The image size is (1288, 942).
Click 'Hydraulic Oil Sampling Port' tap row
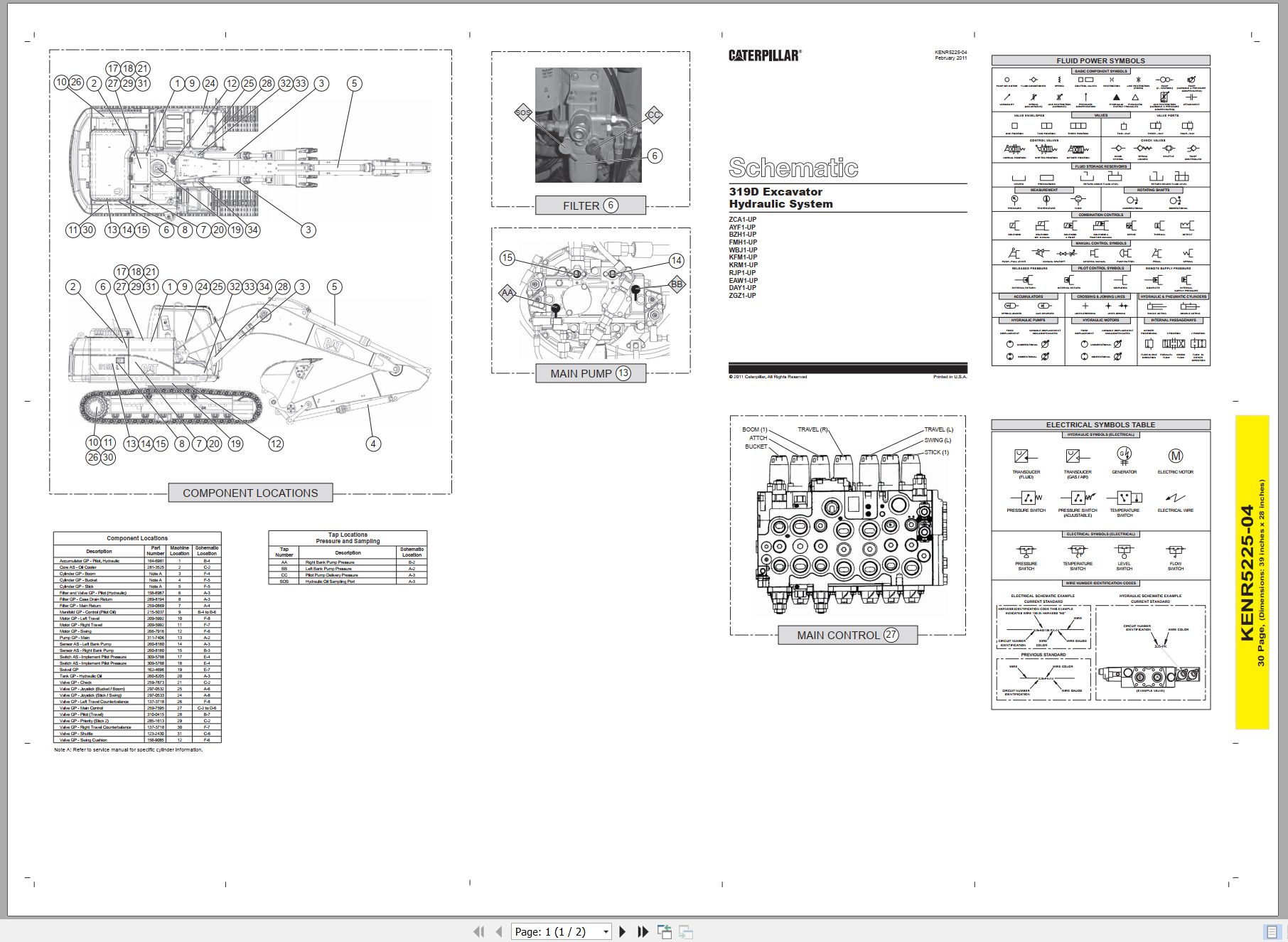pos(348,582)
